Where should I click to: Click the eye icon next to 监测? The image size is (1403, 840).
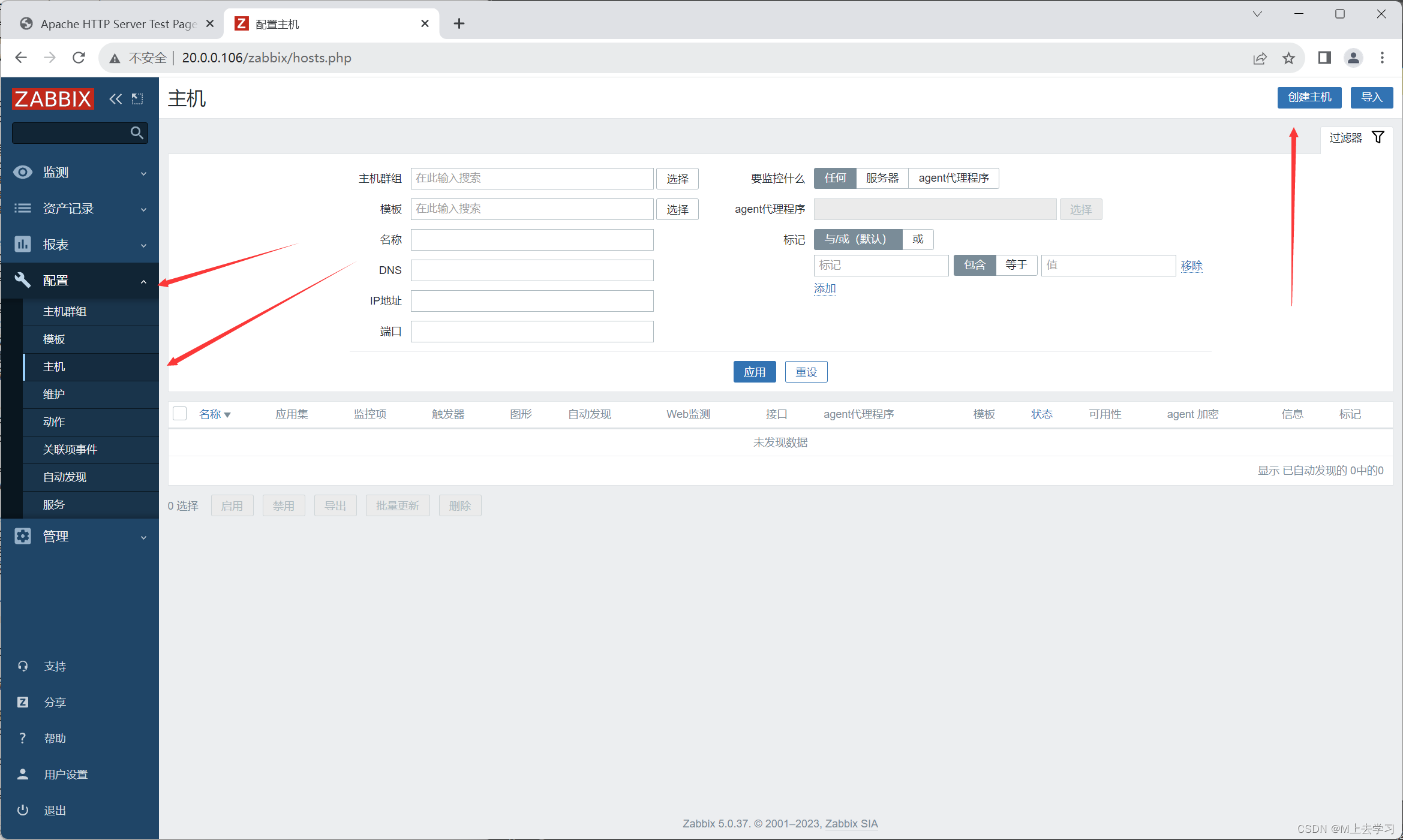point(23,173)
